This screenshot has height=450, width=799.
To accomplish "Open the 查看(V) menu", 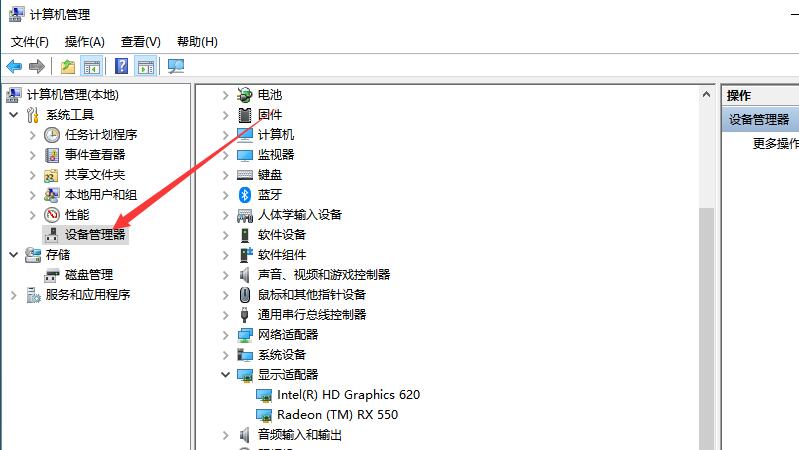I will pos(141,42).
